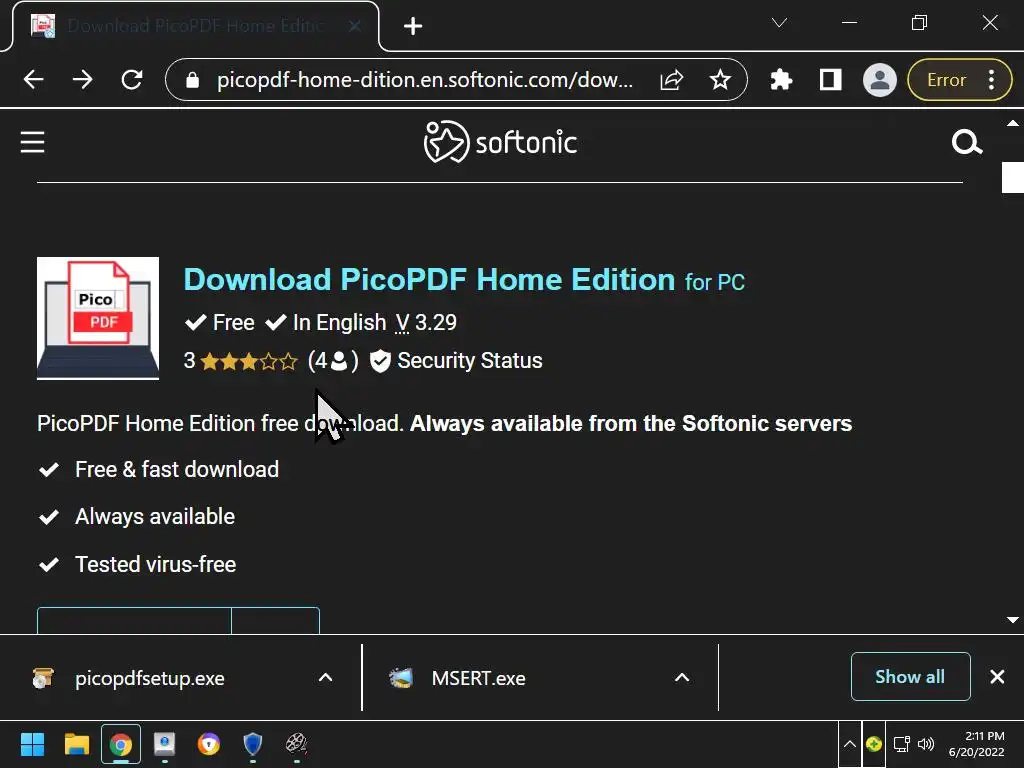Screen dimensions: 1024x768
Task: Open the Windows Start menu
Action: click(x=32, y=744)
